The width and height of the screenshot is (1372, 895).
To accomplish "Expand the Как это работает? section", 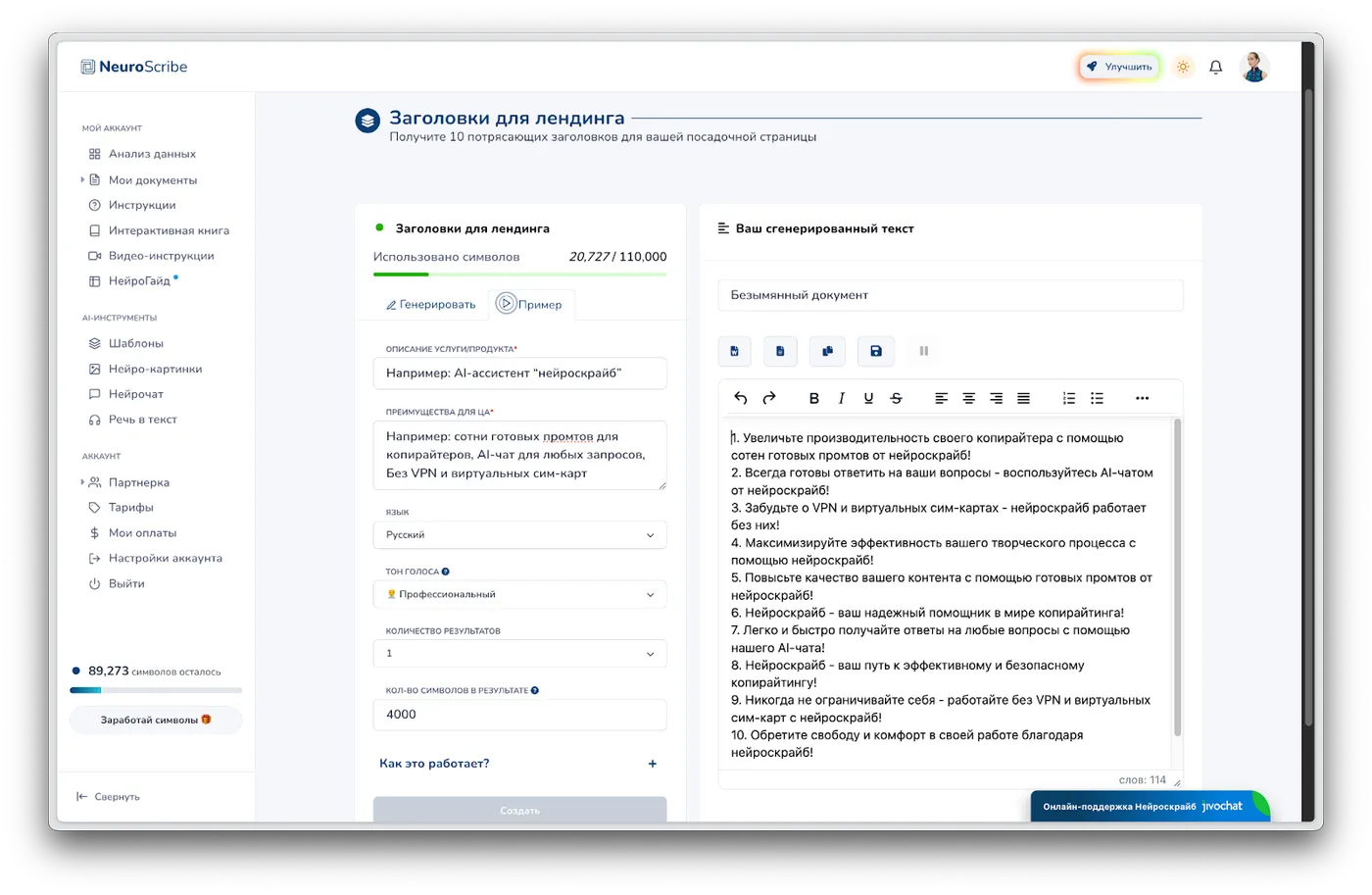I will coord(518,764).
